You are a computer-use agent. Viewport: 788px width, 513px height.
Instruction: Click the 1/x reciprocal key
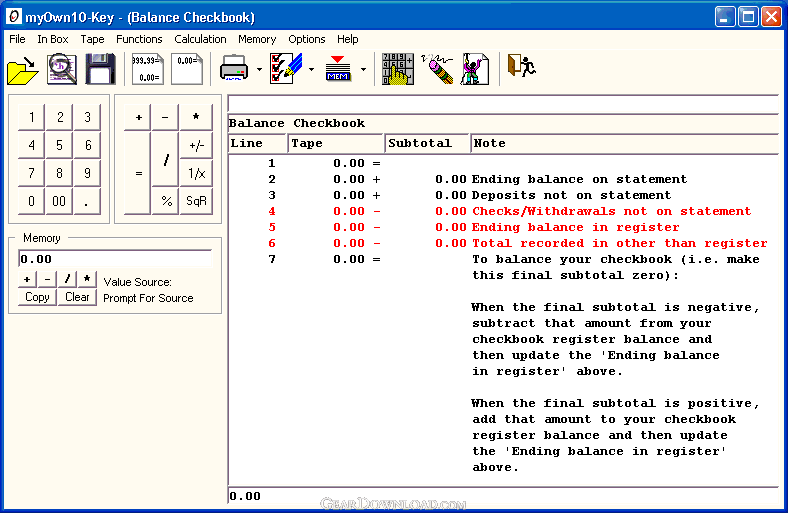click(x=196, y=173)
